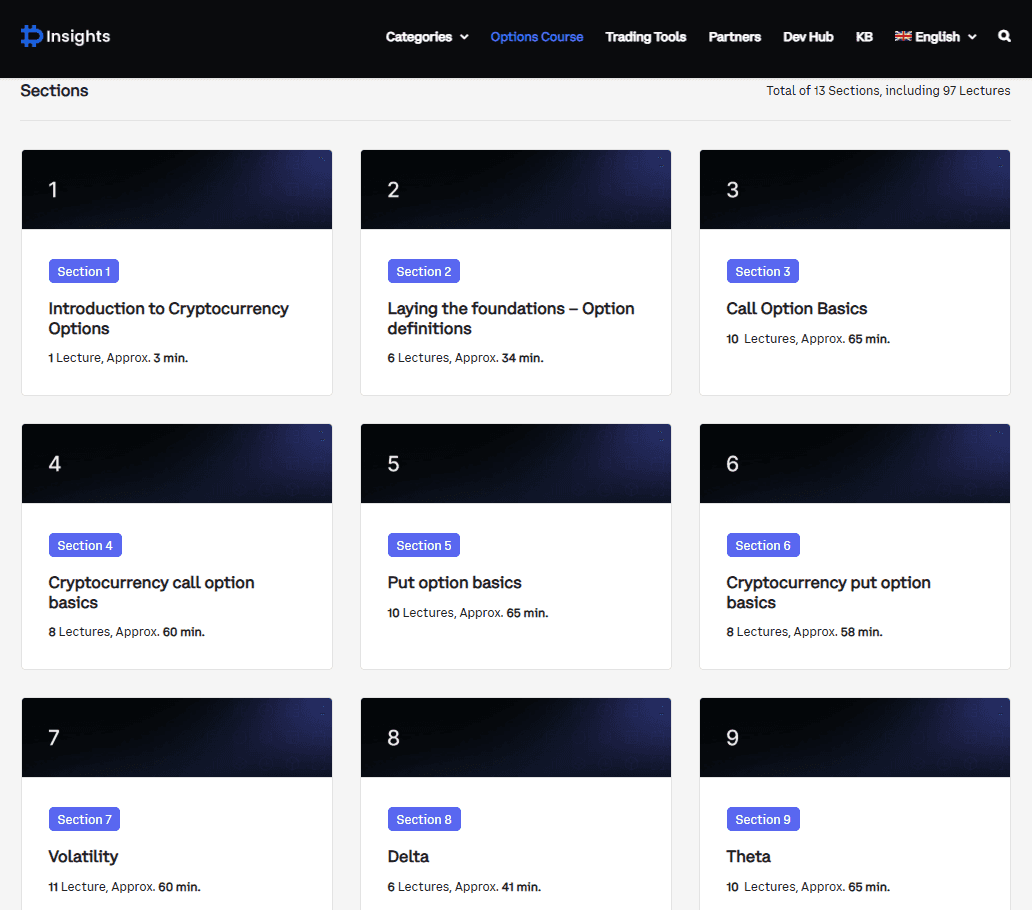Image resolution: width=1032 pixels, height=910 pixels.
Task: Expand the Categories dropdown
Action: point(426,37)
